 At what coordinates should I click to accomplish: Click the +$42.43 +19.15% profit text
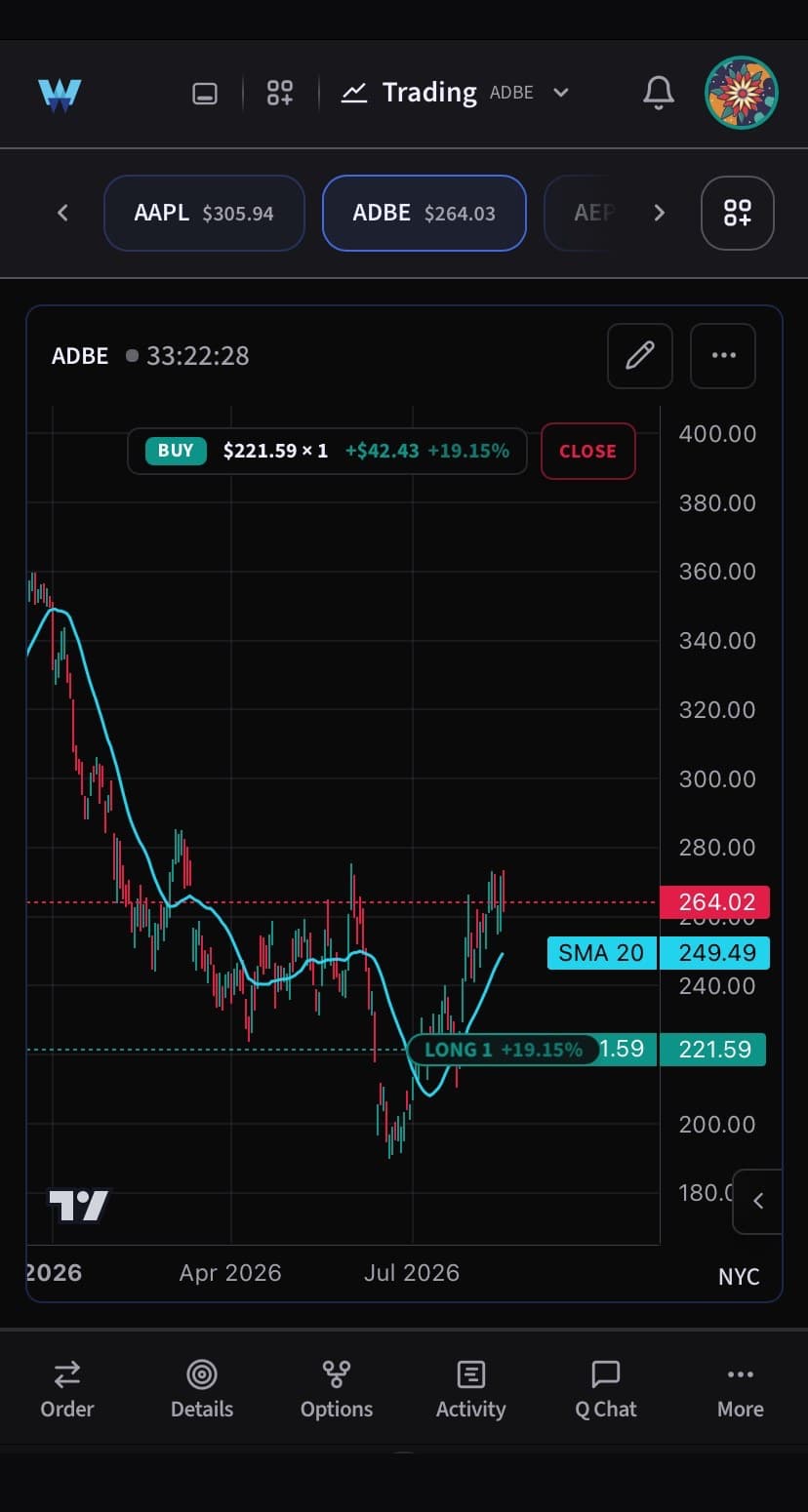(x=427, y=451)
